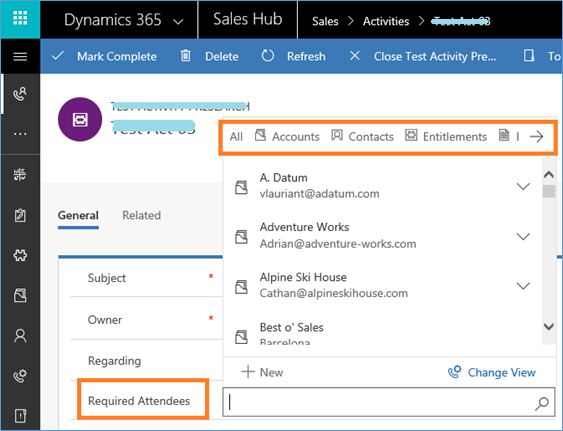
Task: Go to Activities breadcrumb
Action: [386, 21]
